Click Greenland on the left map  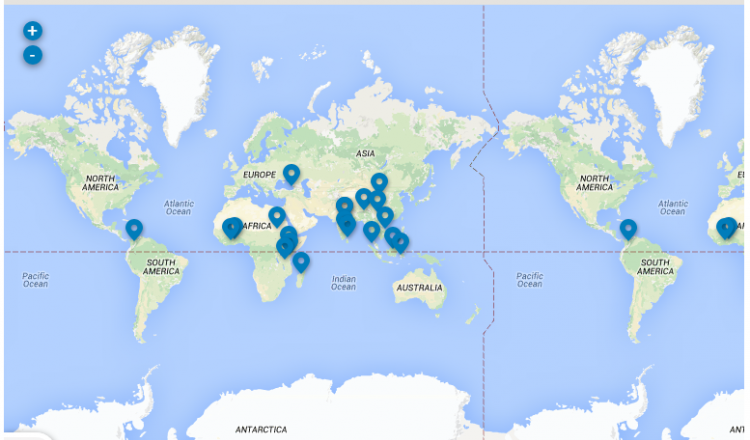click(x=180, y=80)
